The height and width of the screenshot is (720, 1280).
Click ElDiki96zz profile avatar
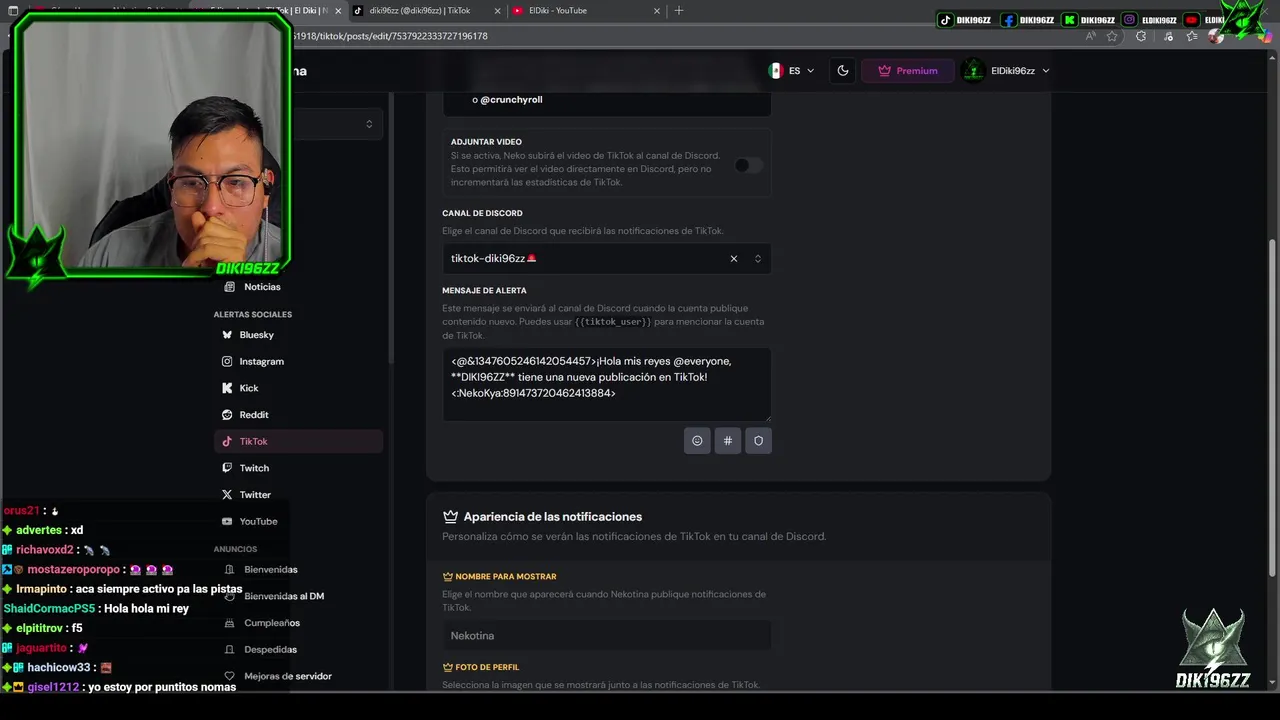[x=973, y=71]
